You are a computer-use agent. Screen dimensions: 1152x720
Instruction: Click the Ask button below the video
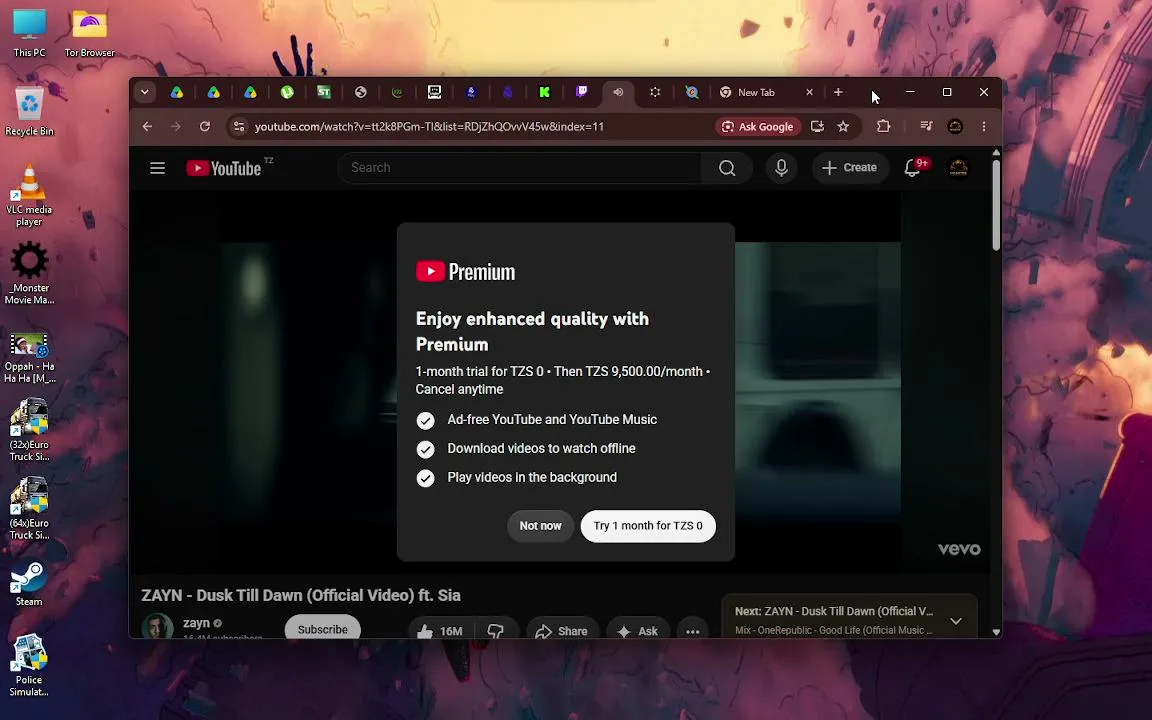tap(638, 631)
